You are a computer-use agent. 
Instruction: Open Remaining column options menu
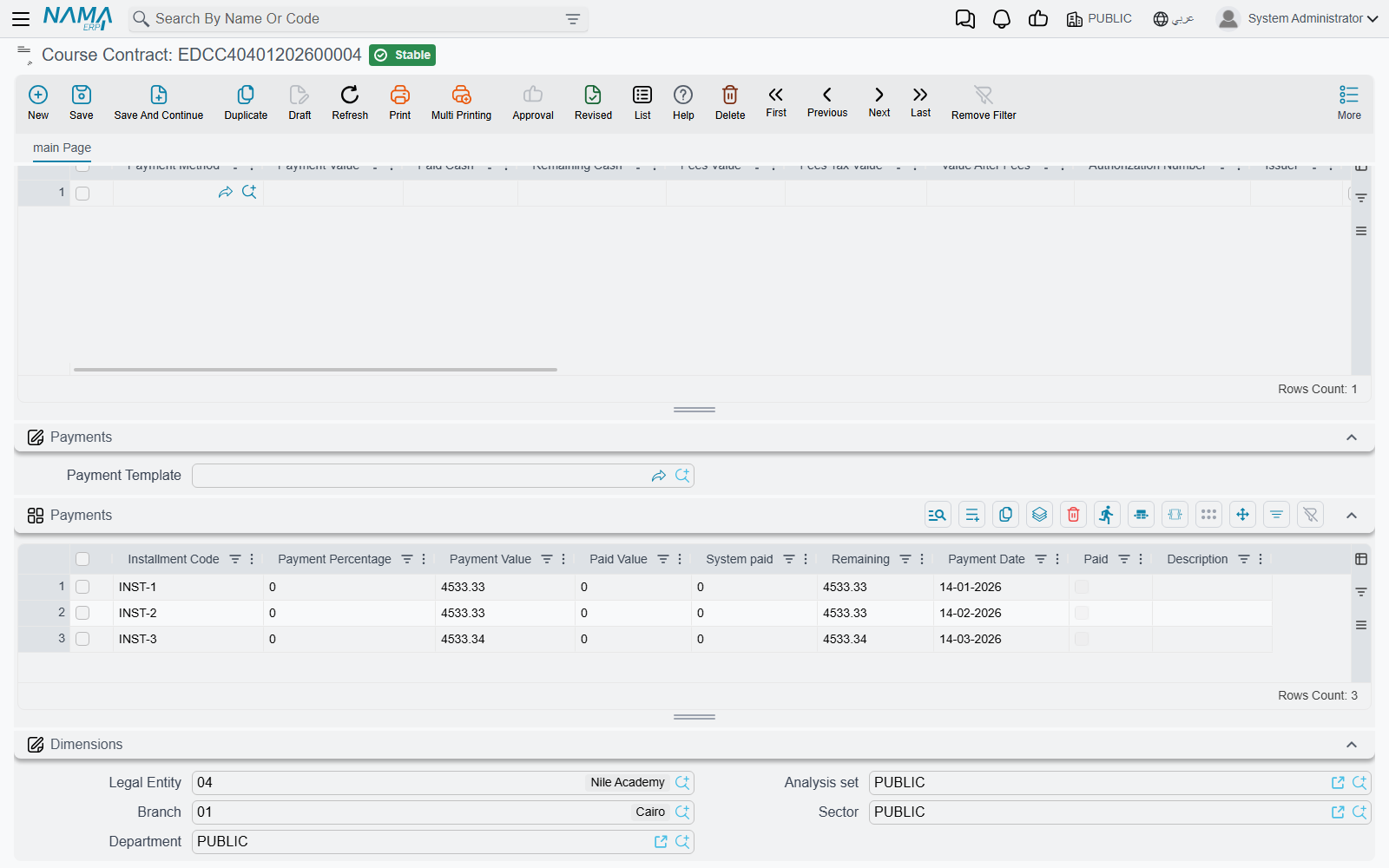tap(922, 559)
